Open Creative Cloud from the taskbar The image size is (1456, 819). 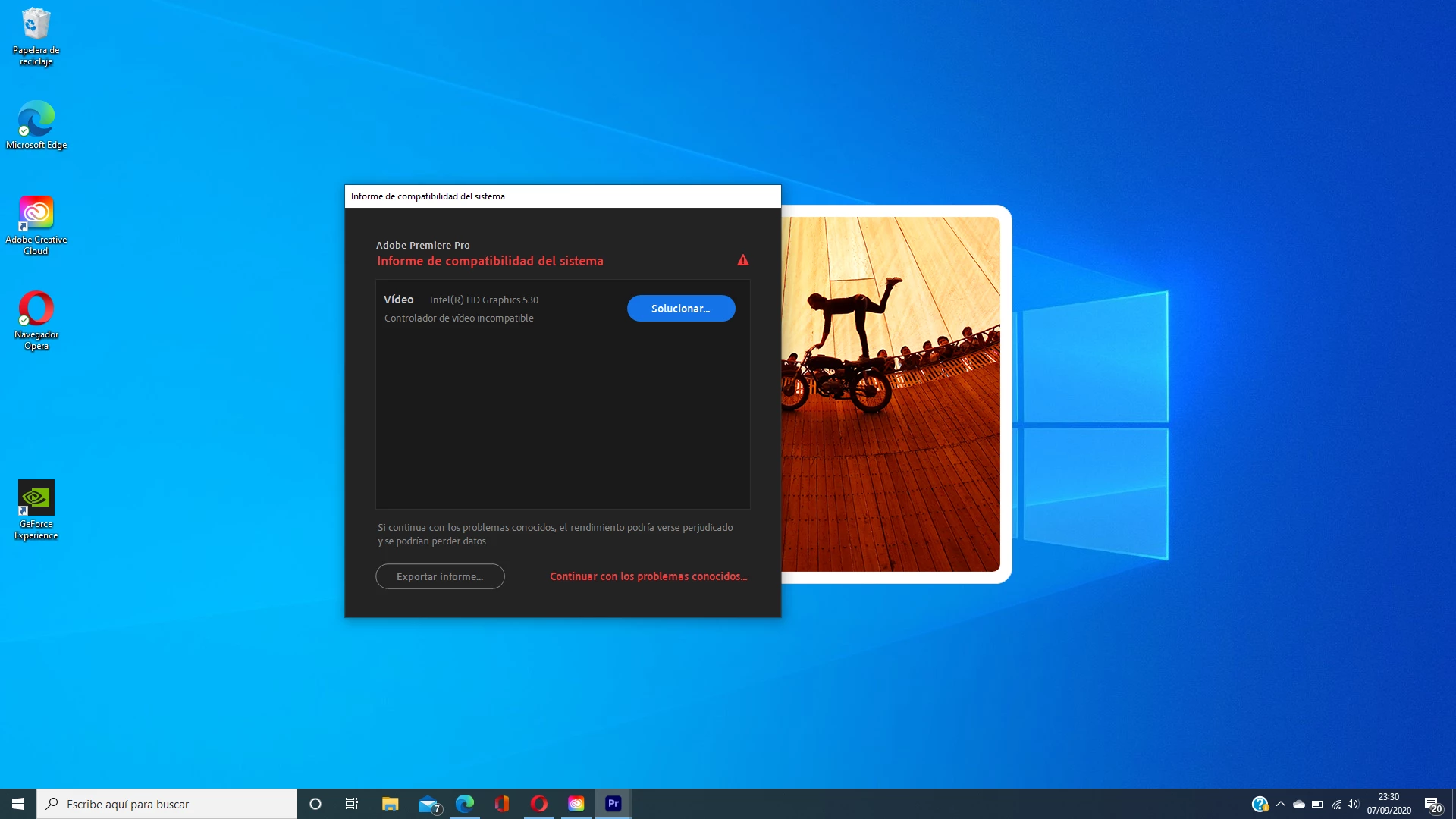pos(576,804)
